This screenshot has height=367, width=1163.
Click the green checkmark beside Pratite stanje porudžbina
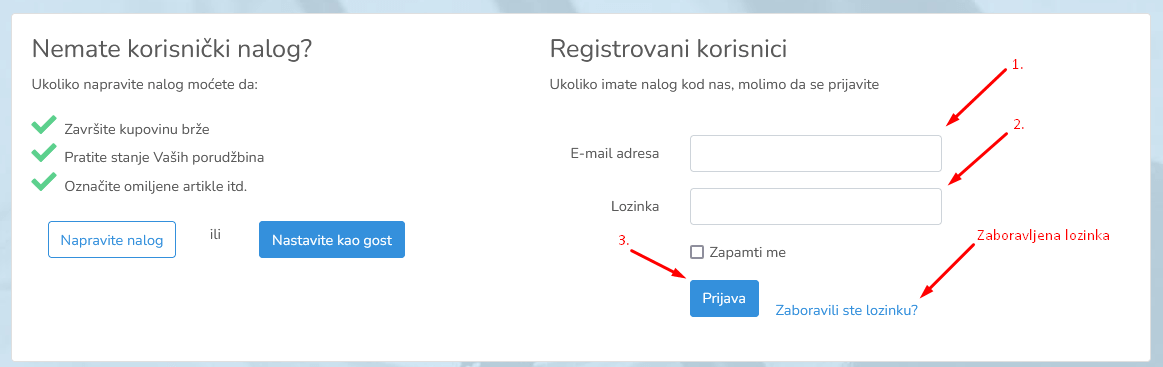45,153
